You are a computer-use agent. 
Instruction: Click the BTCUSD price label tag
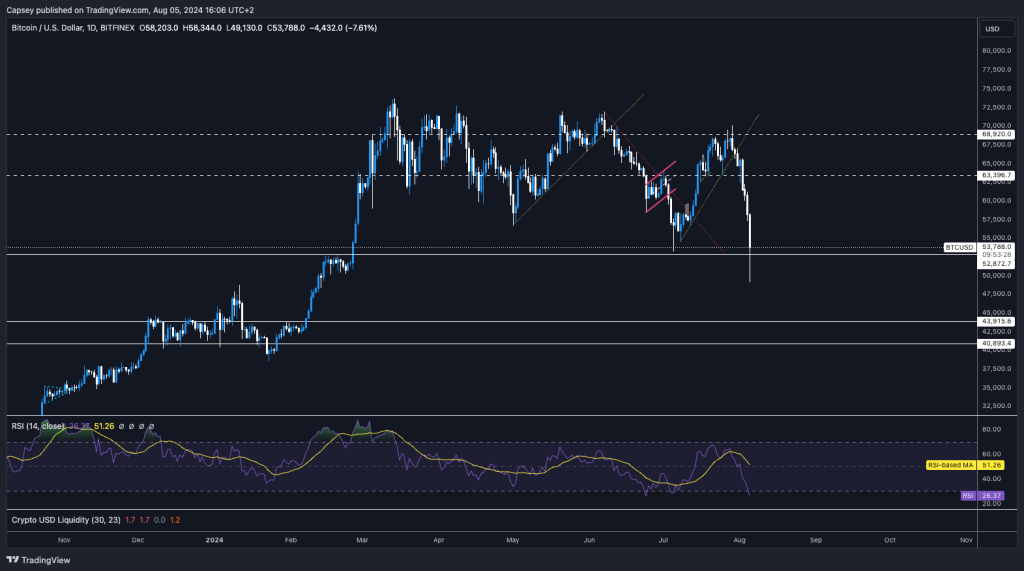960,246
